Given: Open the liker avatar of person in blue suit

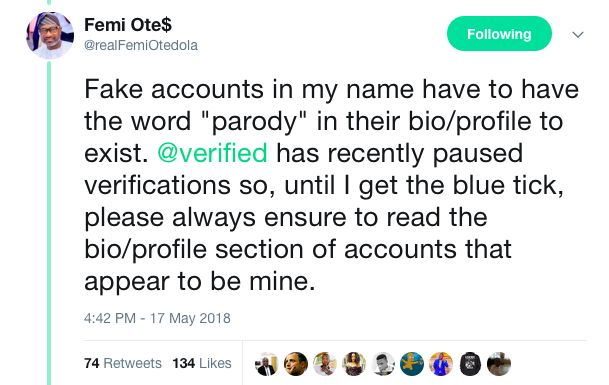Looking at the screenshot, I should (440, 364).
